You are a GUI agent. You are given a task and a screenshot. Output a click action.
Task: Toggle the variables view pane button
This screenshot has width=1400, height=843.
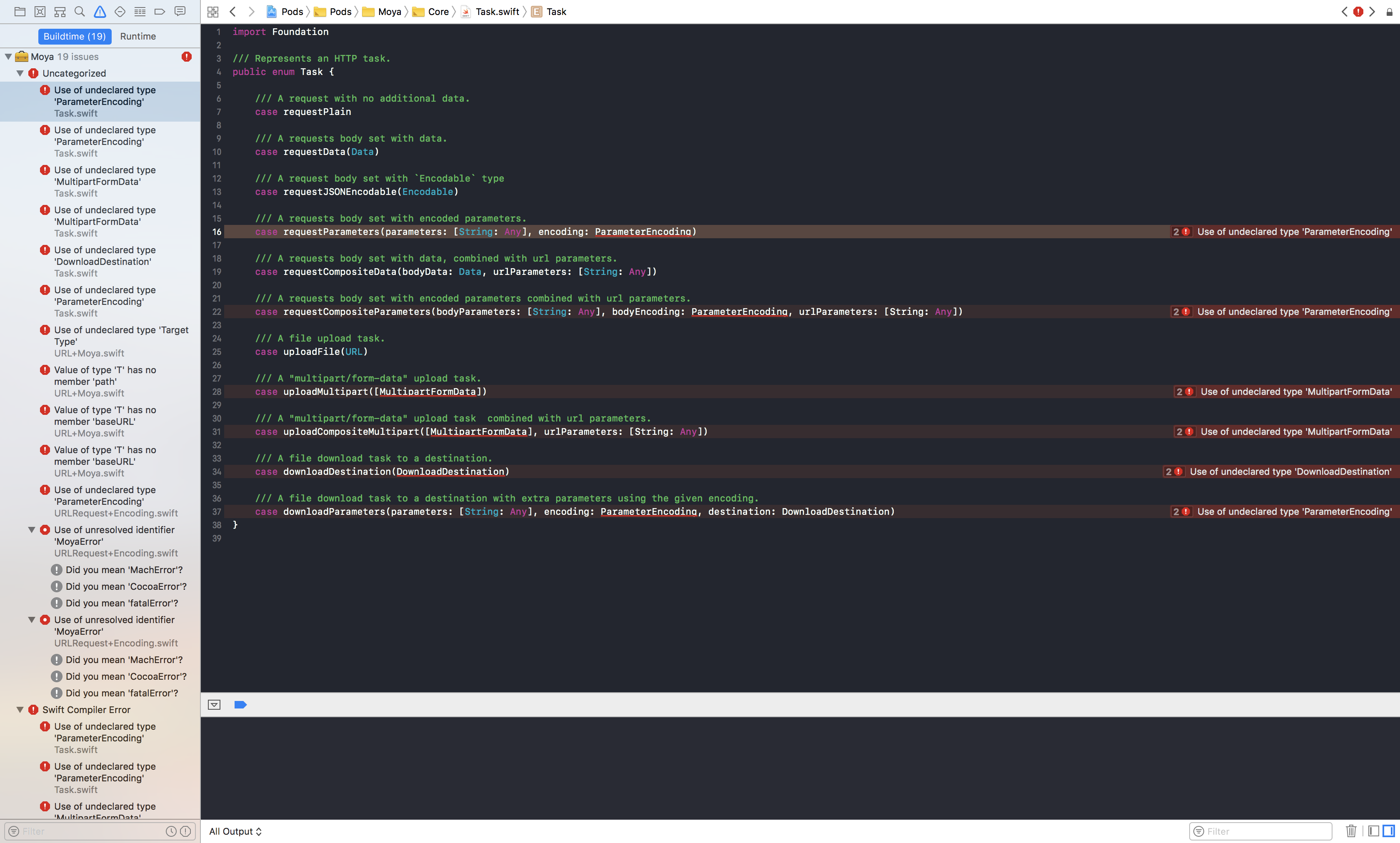[1373, 831]
